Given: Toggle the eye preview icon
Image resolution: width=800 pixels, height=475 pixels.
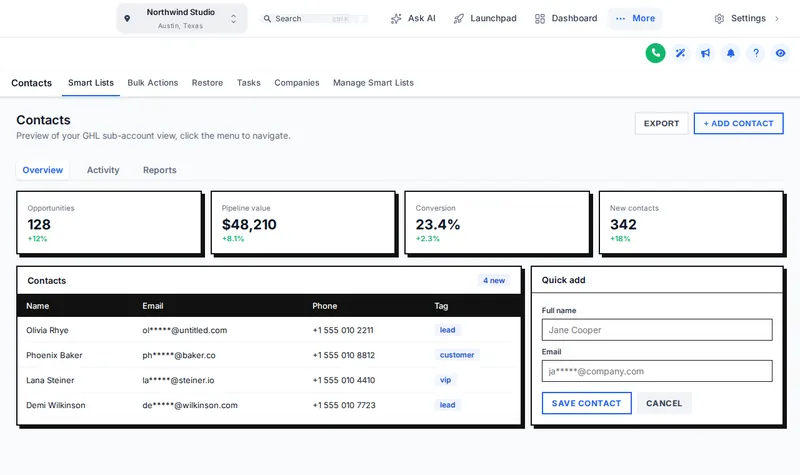Looking at the screenshot, I should point(781,53).
